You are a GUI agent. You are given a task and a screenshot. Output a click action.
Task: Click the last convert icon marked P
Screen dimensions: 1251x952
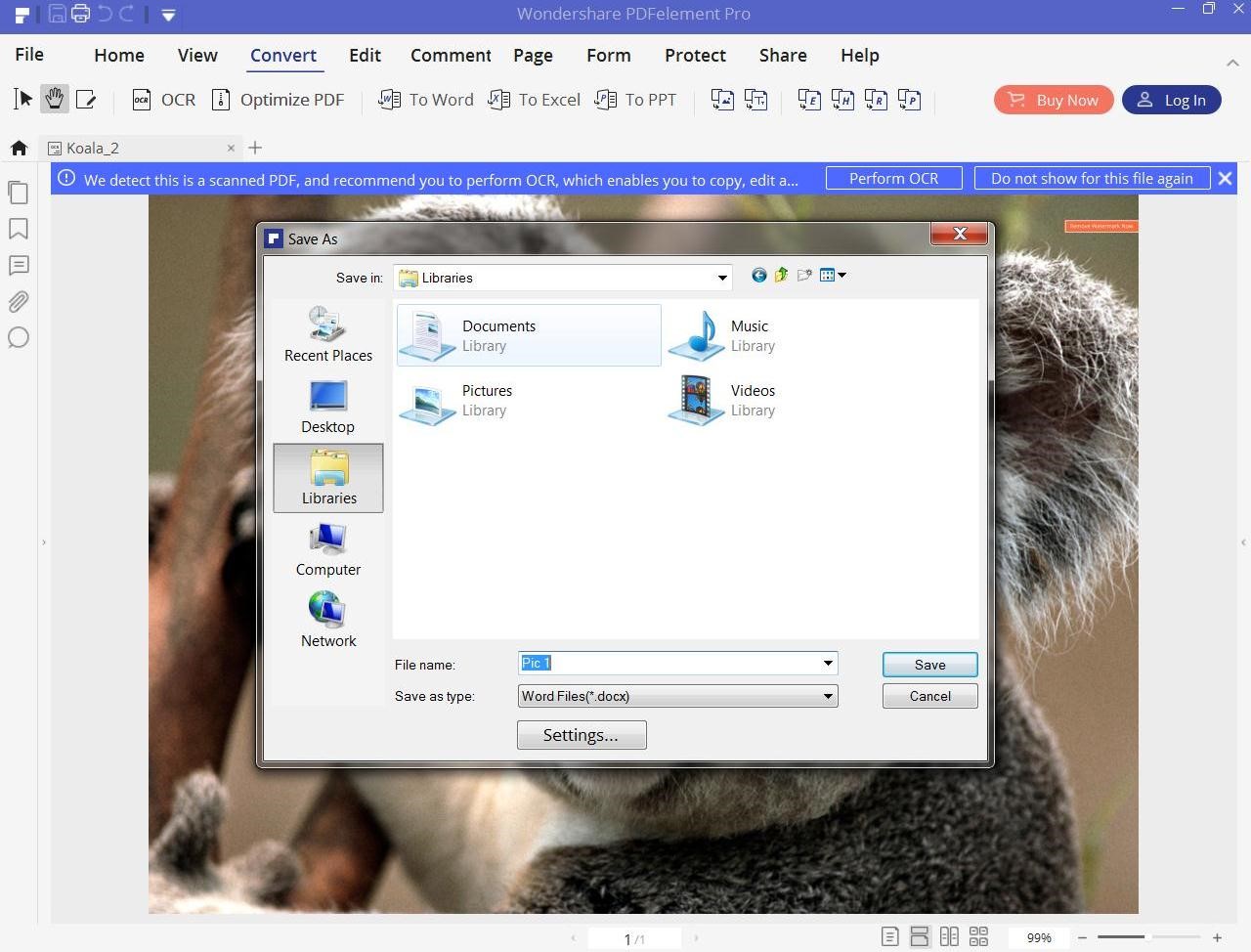click(x=910, y=100)
